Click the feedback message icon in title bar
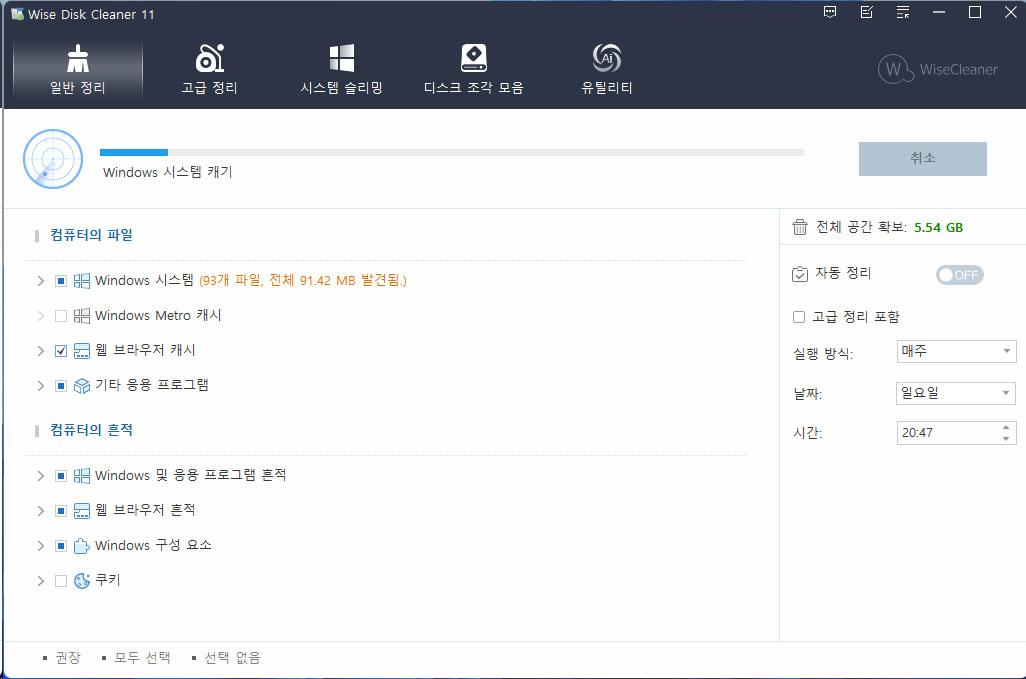Screen dimensions: 1026x679 click(x=830, y=13)
